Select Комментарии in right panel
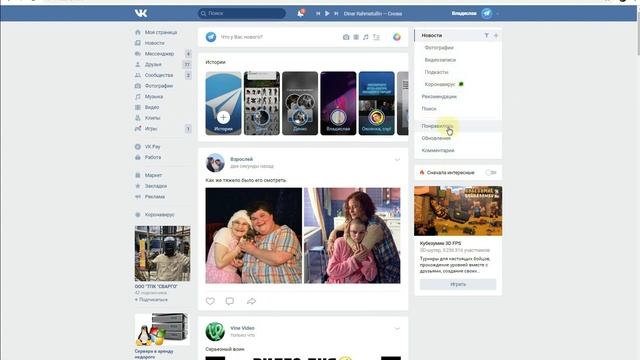 (x=438, y=151)
